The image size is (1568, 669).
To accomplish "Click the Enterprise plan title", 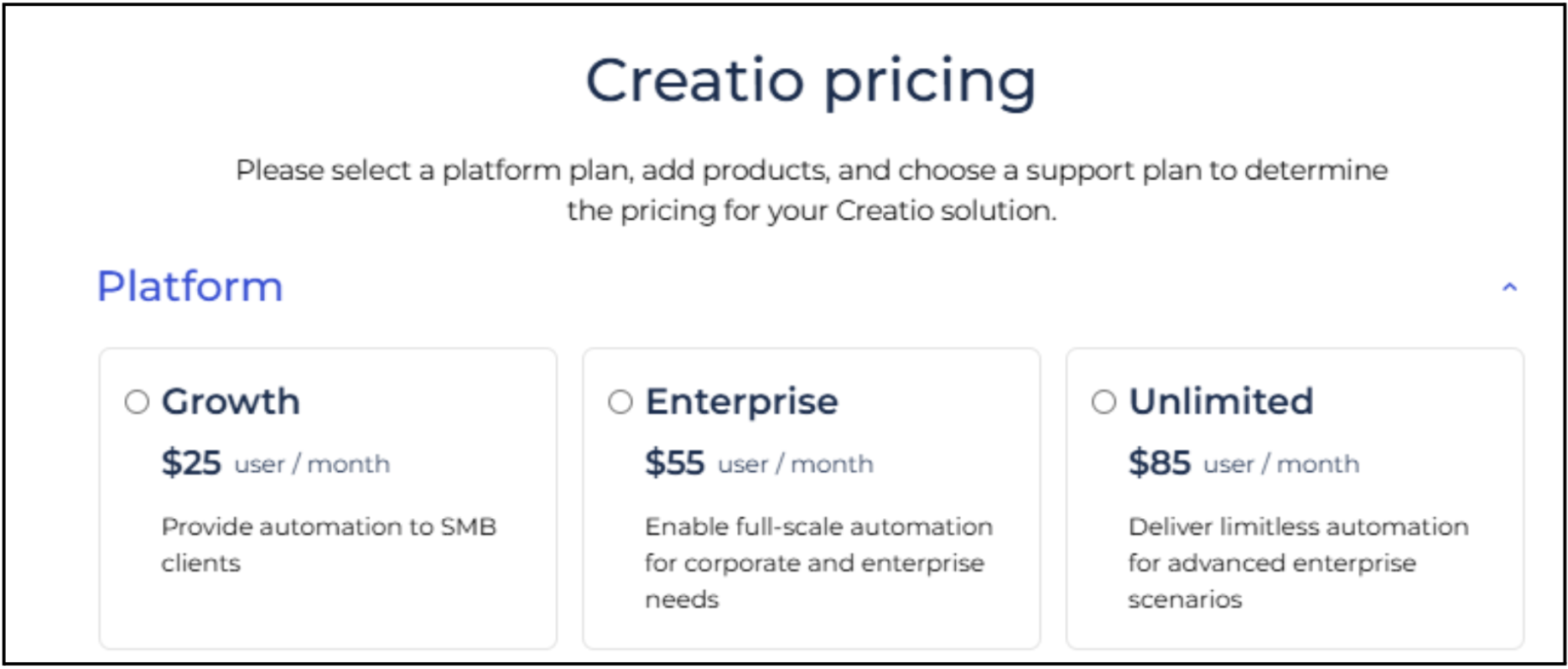I will pyautogui.click(x=740, y=401).
